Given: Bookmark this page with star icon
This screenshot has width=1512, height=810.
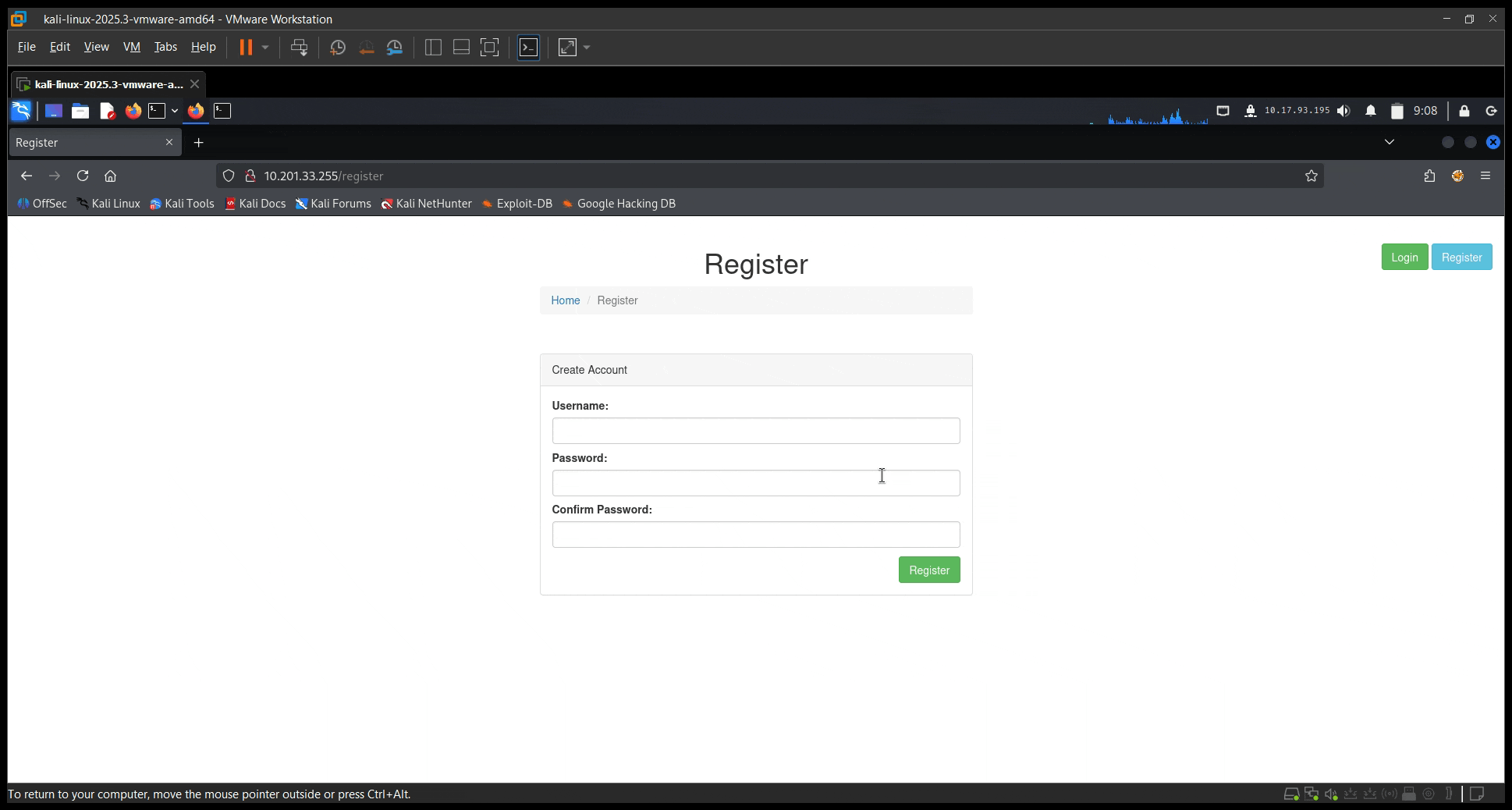Looking at the screenshot, I should coord(1311,176).
